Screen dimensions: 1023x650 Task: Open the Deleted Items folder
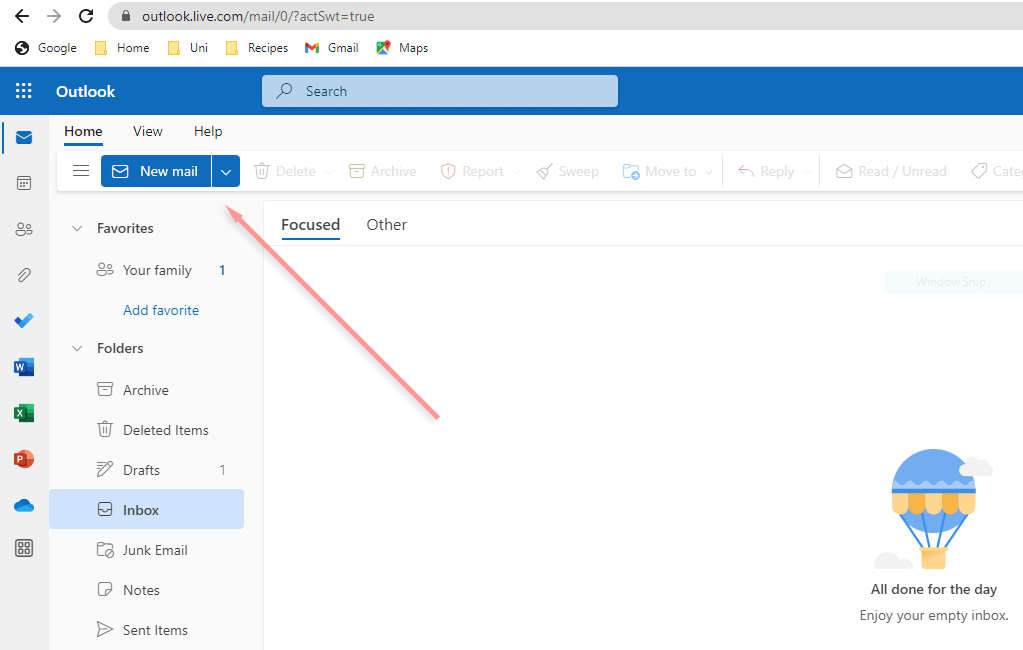tap(146, 430)
